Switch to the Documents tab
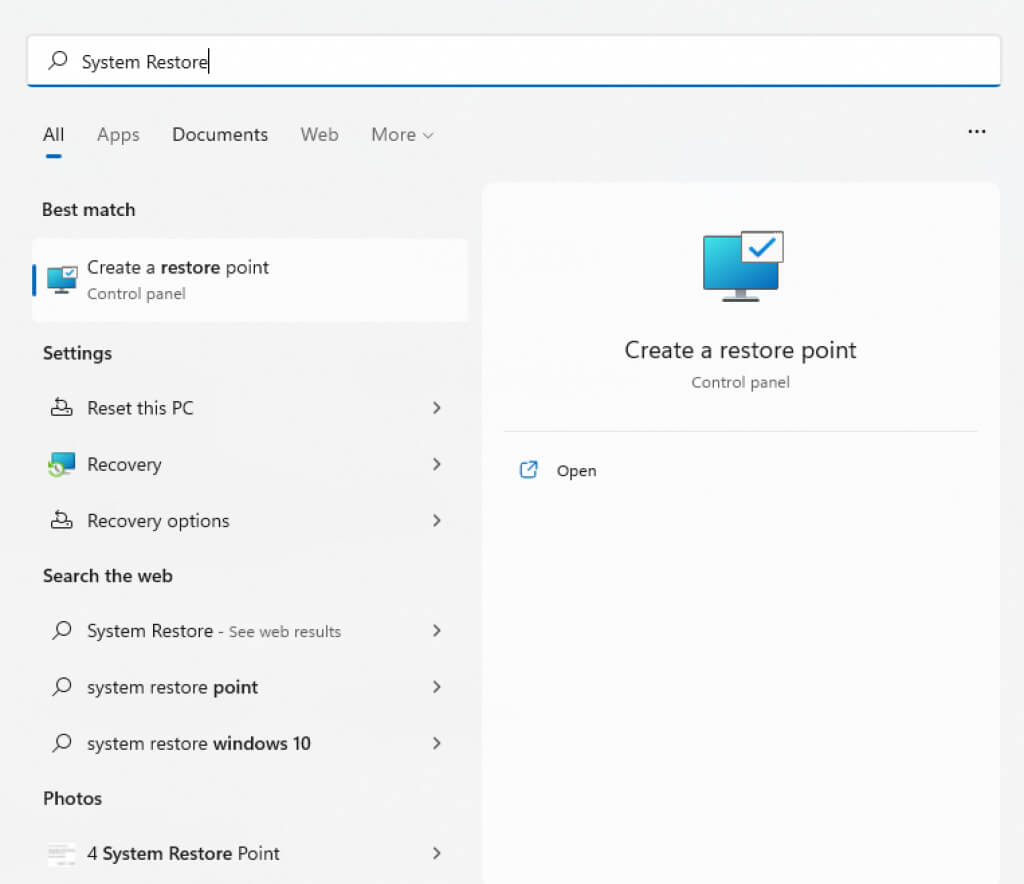The width and height of the screenshot is (1024, 884). 220,135
